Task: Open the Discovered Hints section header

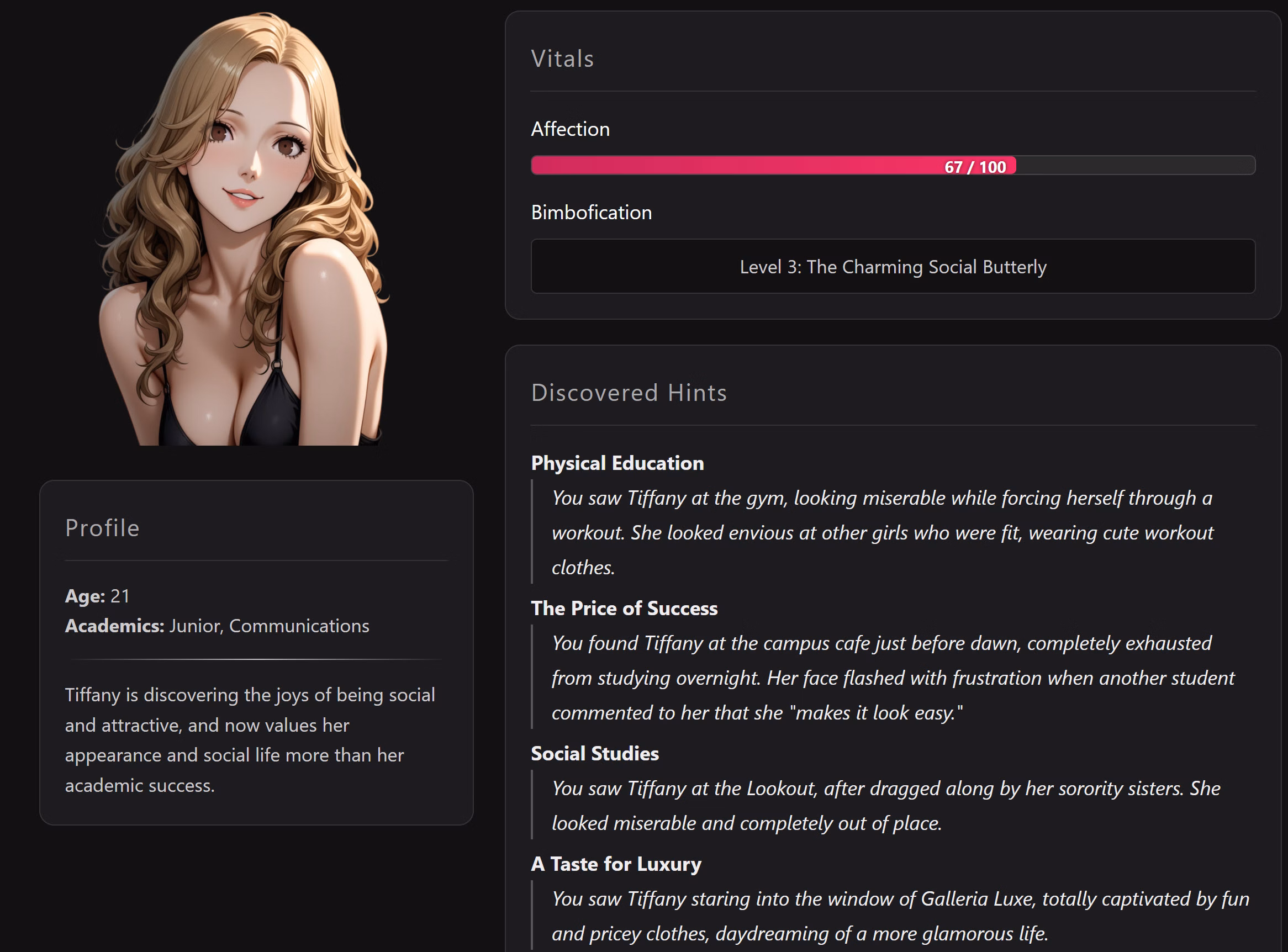Action: pyautogui.click(x=629, y=393)
